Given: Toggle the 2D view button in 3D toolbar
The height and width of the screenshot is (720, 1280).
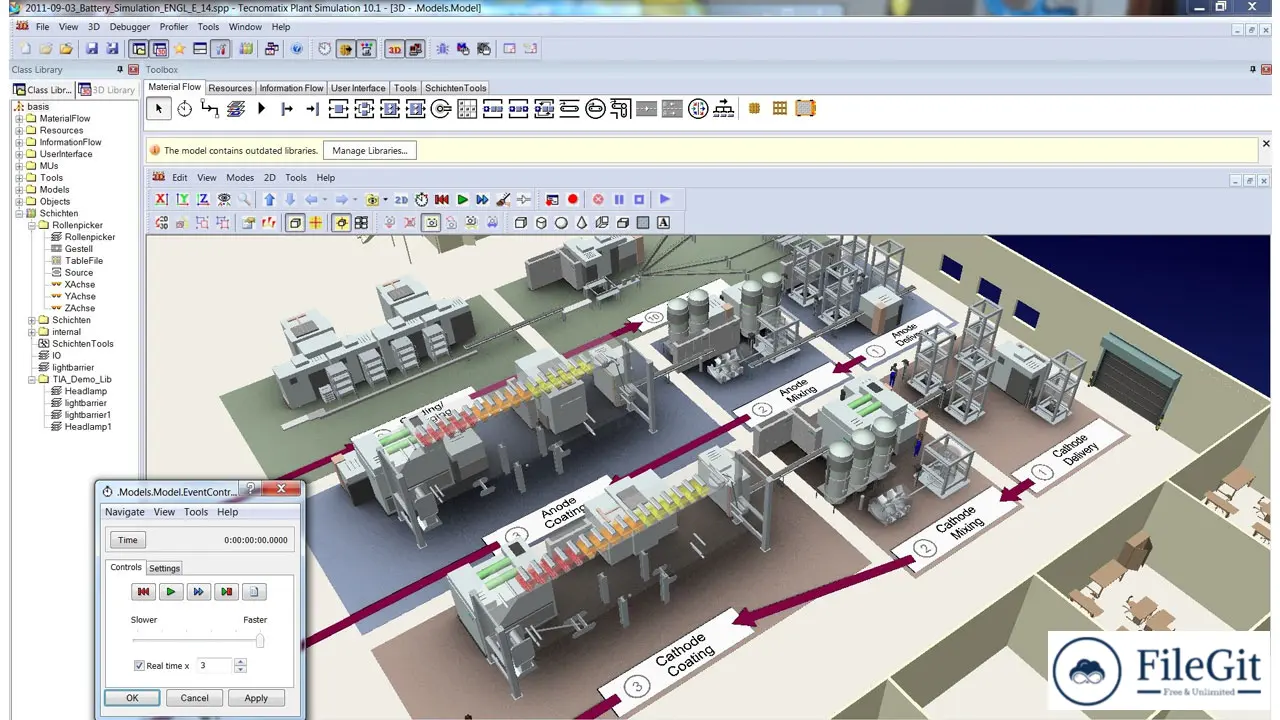Looking at the screenshot, I should pos(401,200).
